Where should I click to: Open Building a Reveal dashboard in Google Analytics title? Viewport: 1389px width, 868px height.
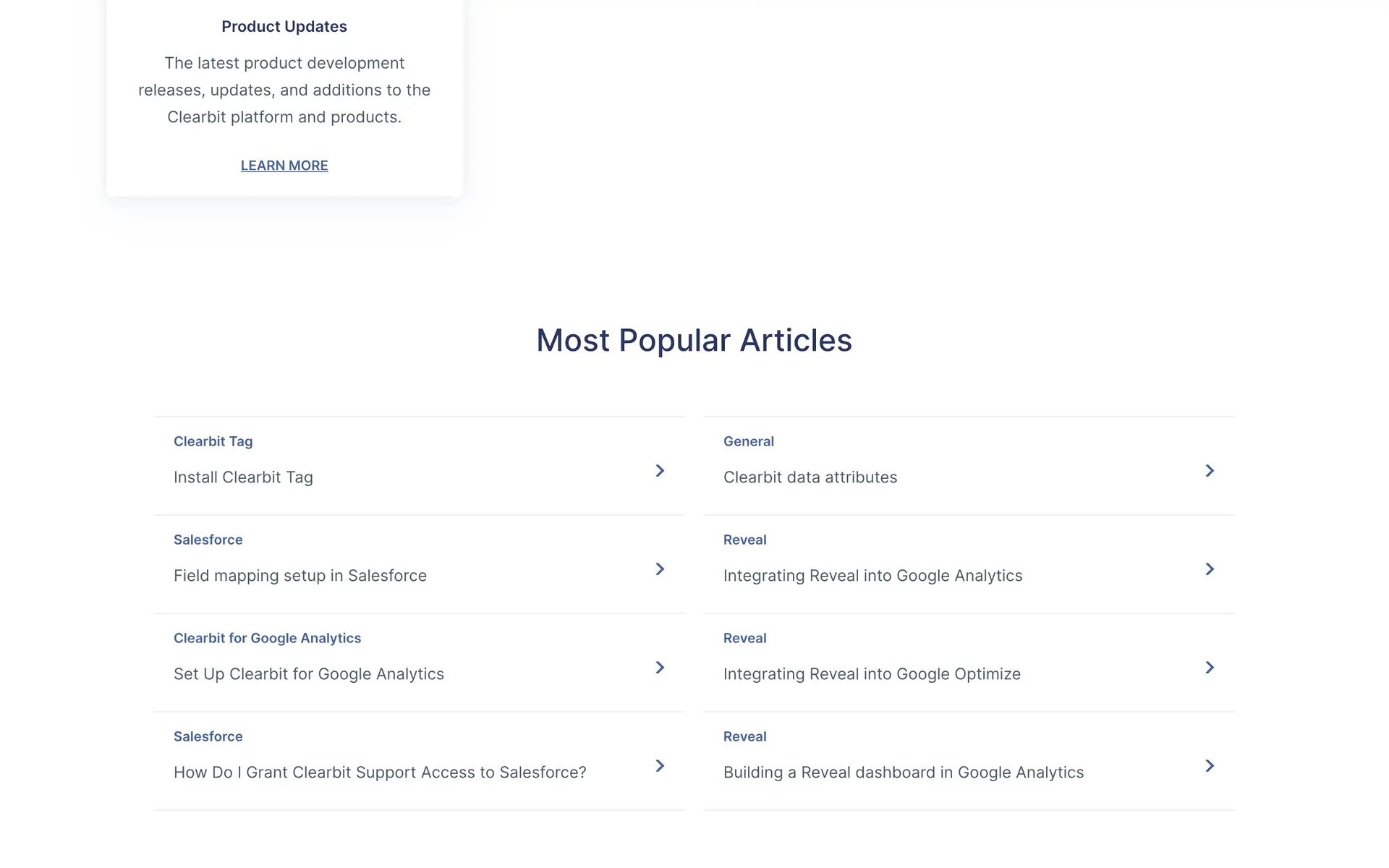coord(903,773)
